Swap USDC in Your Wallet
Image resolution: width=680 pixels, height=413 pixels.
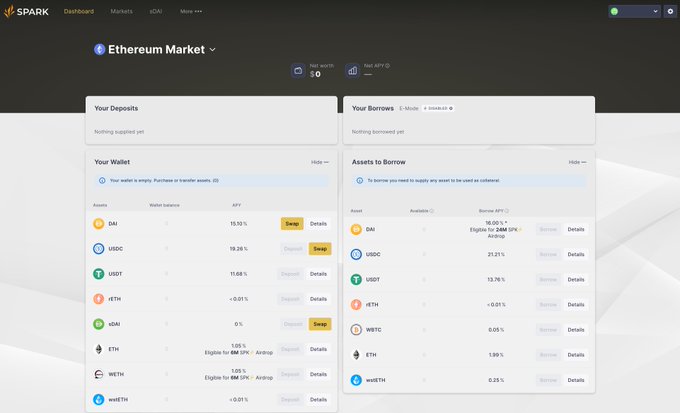click(320, 249)
